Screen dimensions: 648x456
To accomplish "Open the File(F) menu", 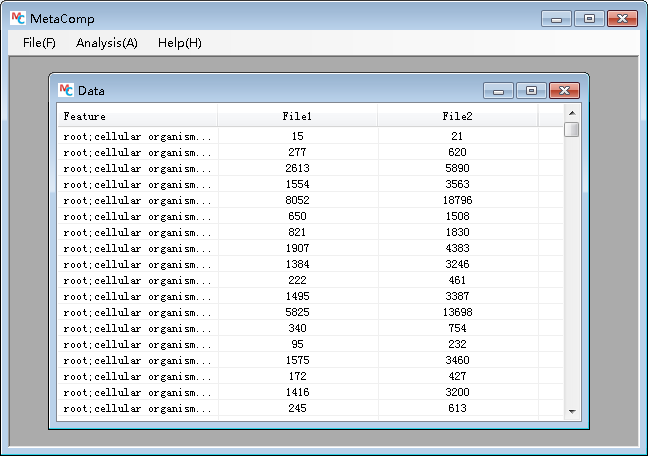I will 39,43.
